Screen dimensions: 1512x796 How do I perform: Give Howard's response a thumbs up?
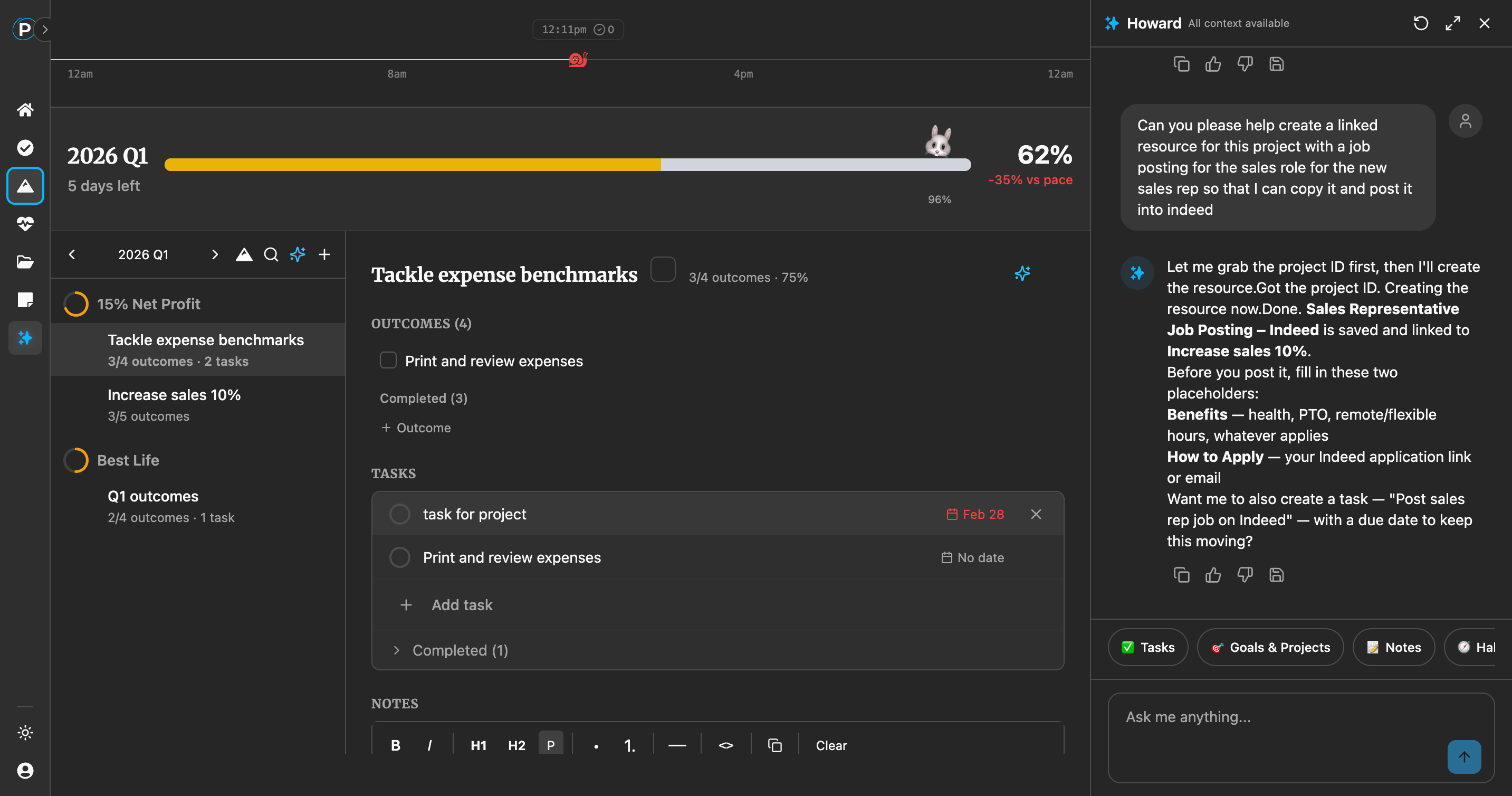1213,574
